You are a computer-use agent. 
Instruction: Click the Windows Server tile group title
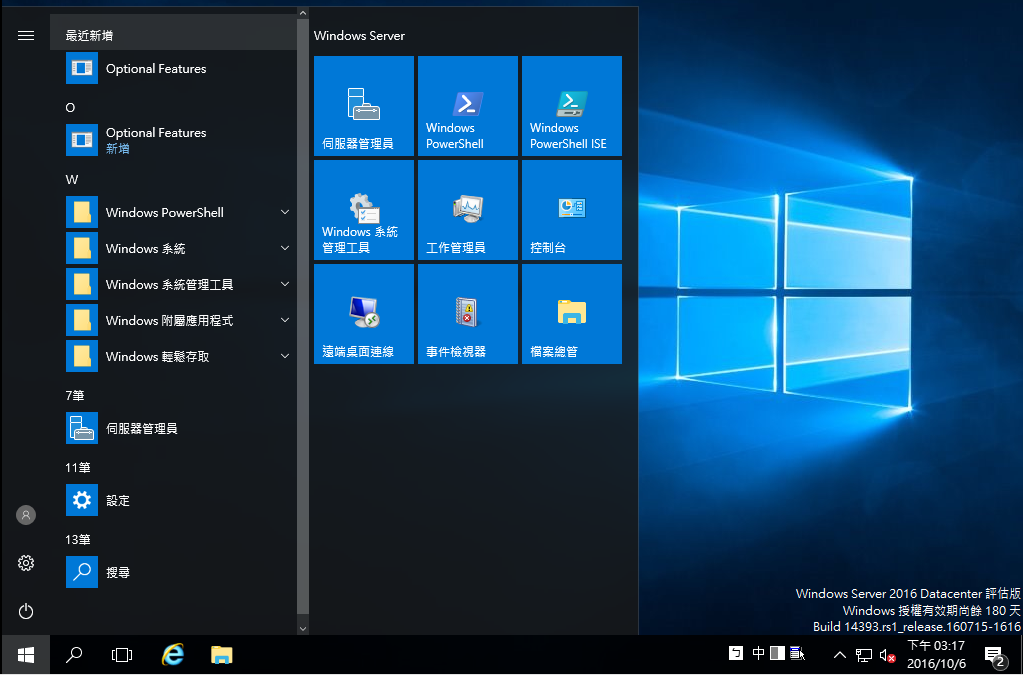(x=359, y=36)
